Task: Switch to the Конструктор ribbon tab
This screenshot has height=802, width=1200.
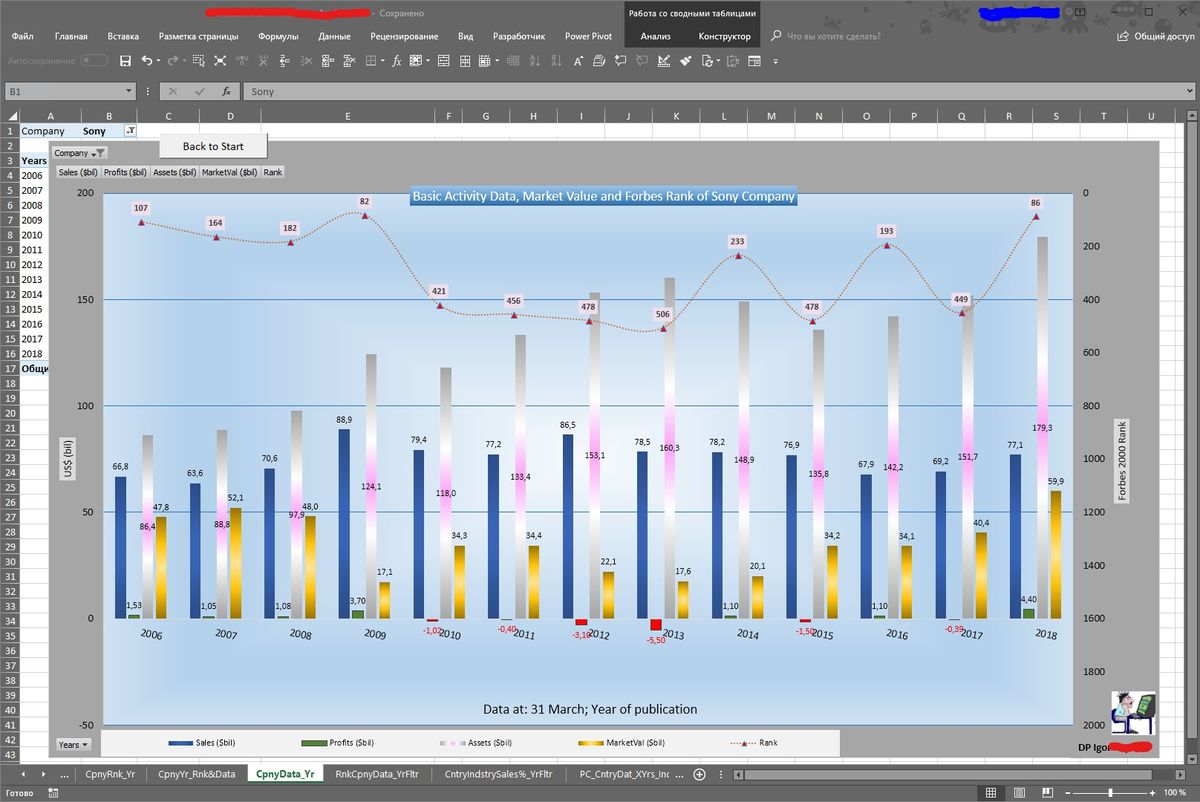Action: (x=724, y=36)
